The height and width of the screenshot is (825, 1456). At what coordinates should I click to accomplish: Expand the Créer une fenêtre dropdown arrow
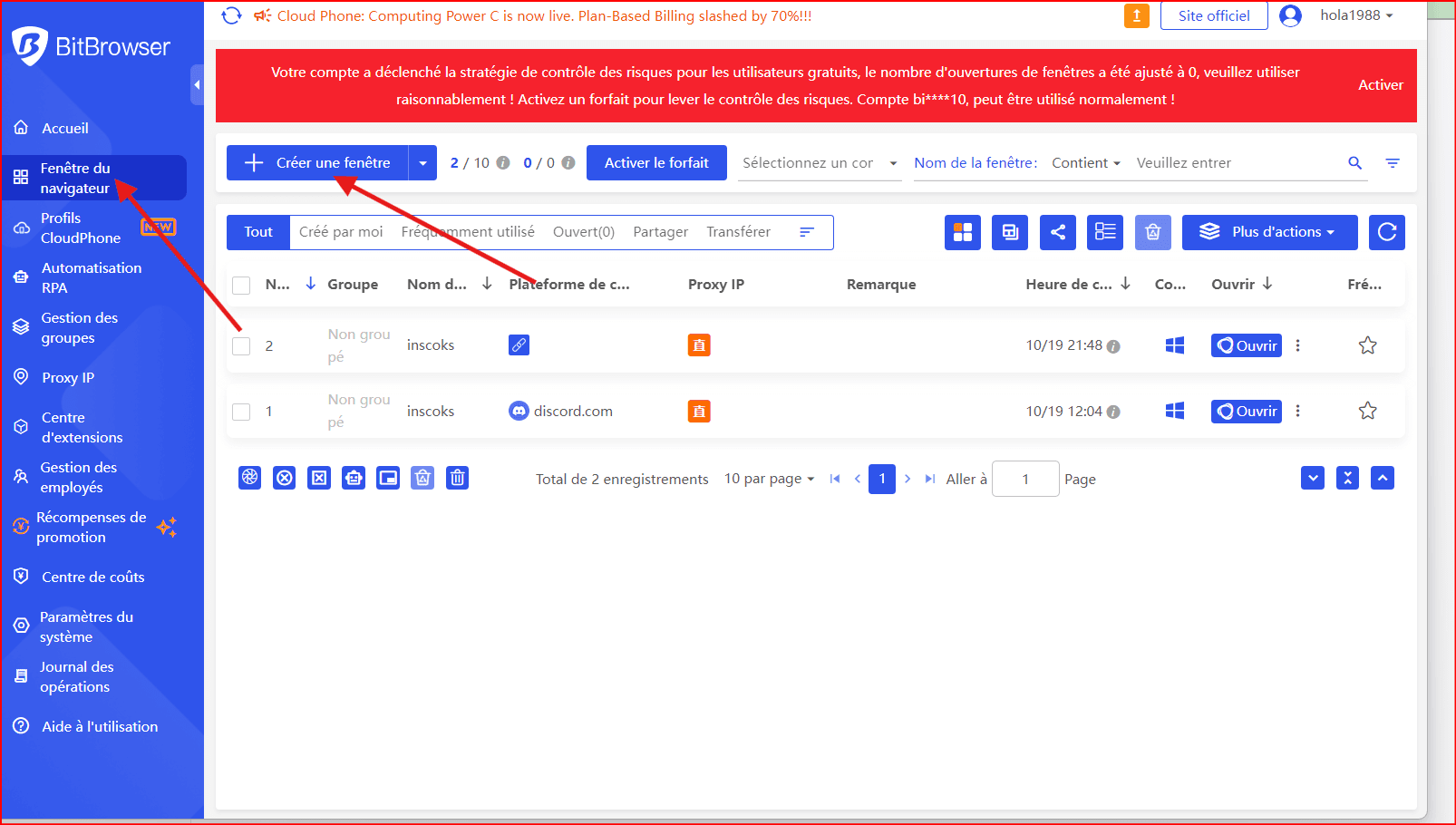[x=422, y=163]
